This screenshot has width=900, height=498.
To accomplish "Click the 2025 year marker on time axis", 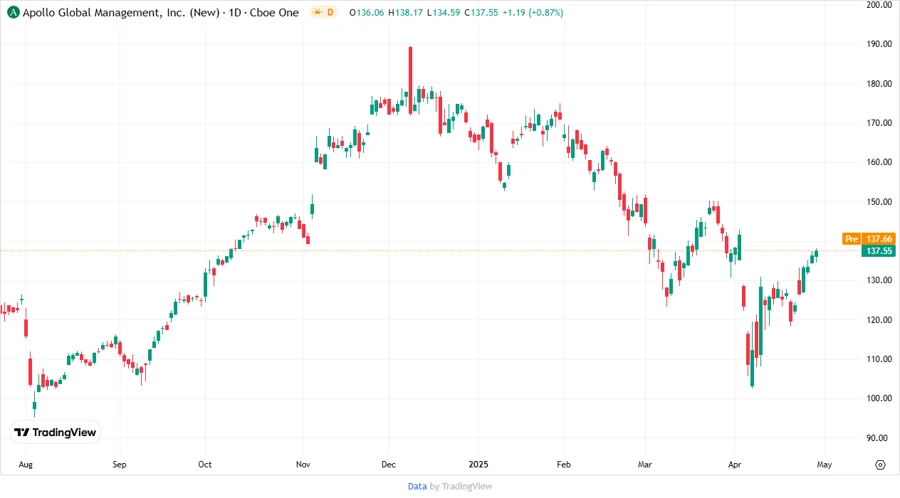I will tap(476, 465).
